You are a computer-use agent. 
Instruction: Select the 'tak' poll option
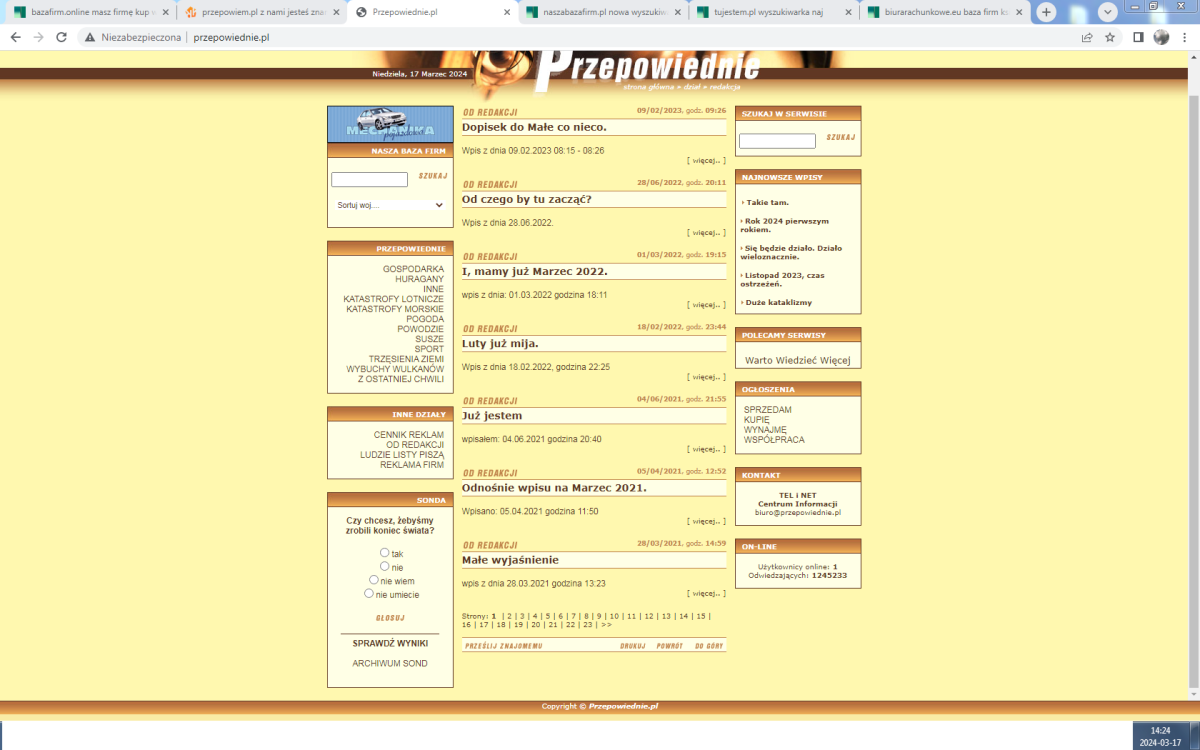click(385, 552)
